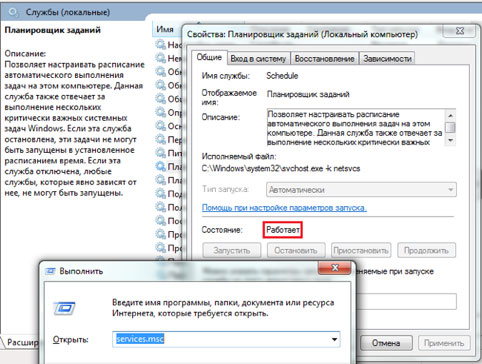Switch to the Вход в систему tab
The image size is (482, 364).
(x=258, y=59)
